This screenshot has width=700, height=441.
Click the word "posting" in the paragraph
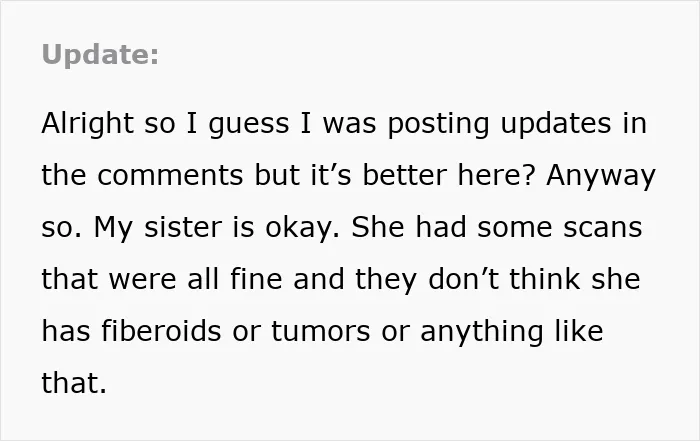438,124
